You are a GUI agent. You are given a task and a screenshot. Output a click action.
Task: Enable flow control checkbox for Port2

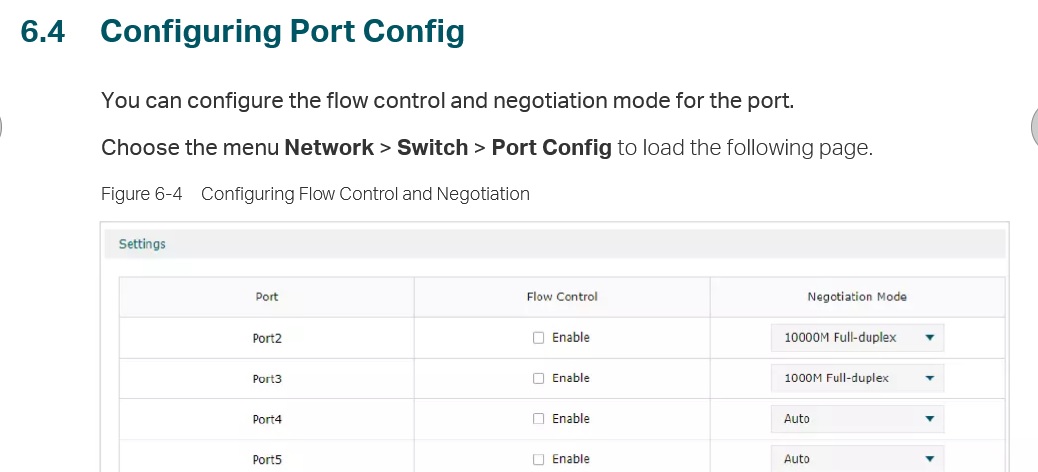(x=538, y=338)
